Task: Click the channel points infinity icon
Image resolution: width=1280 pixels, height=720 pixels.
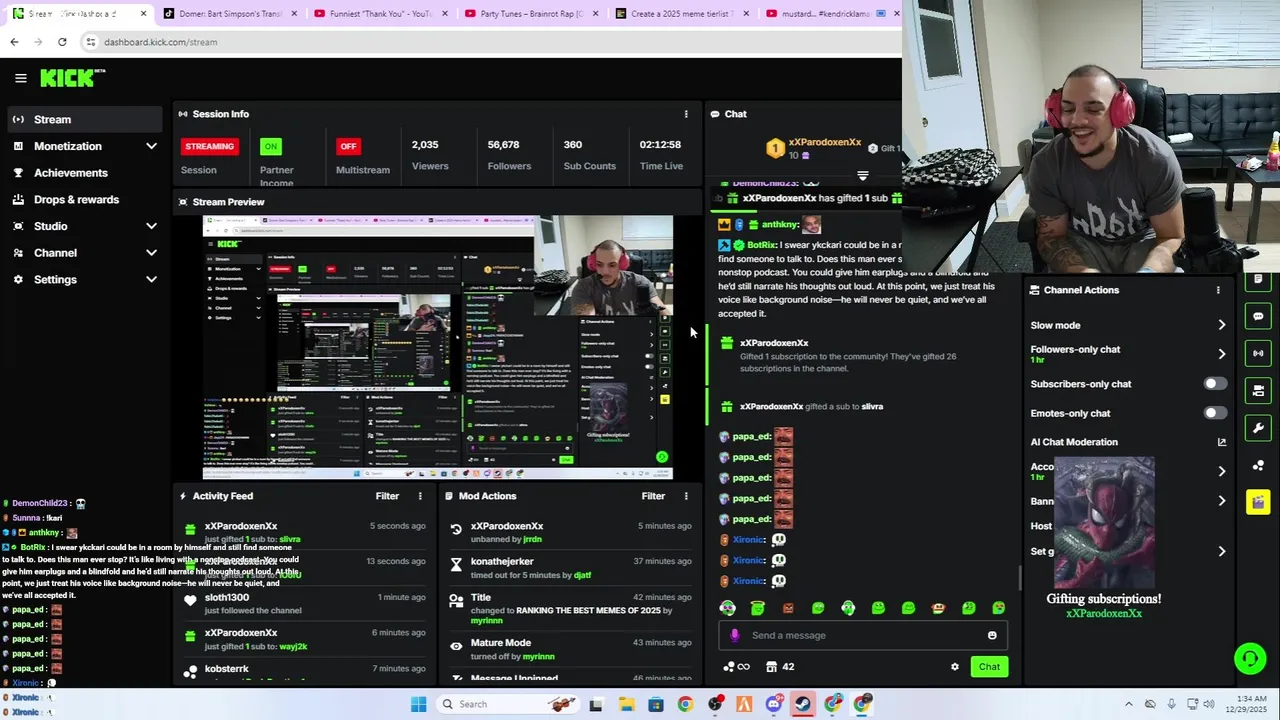Action: (x=737, y=667)
